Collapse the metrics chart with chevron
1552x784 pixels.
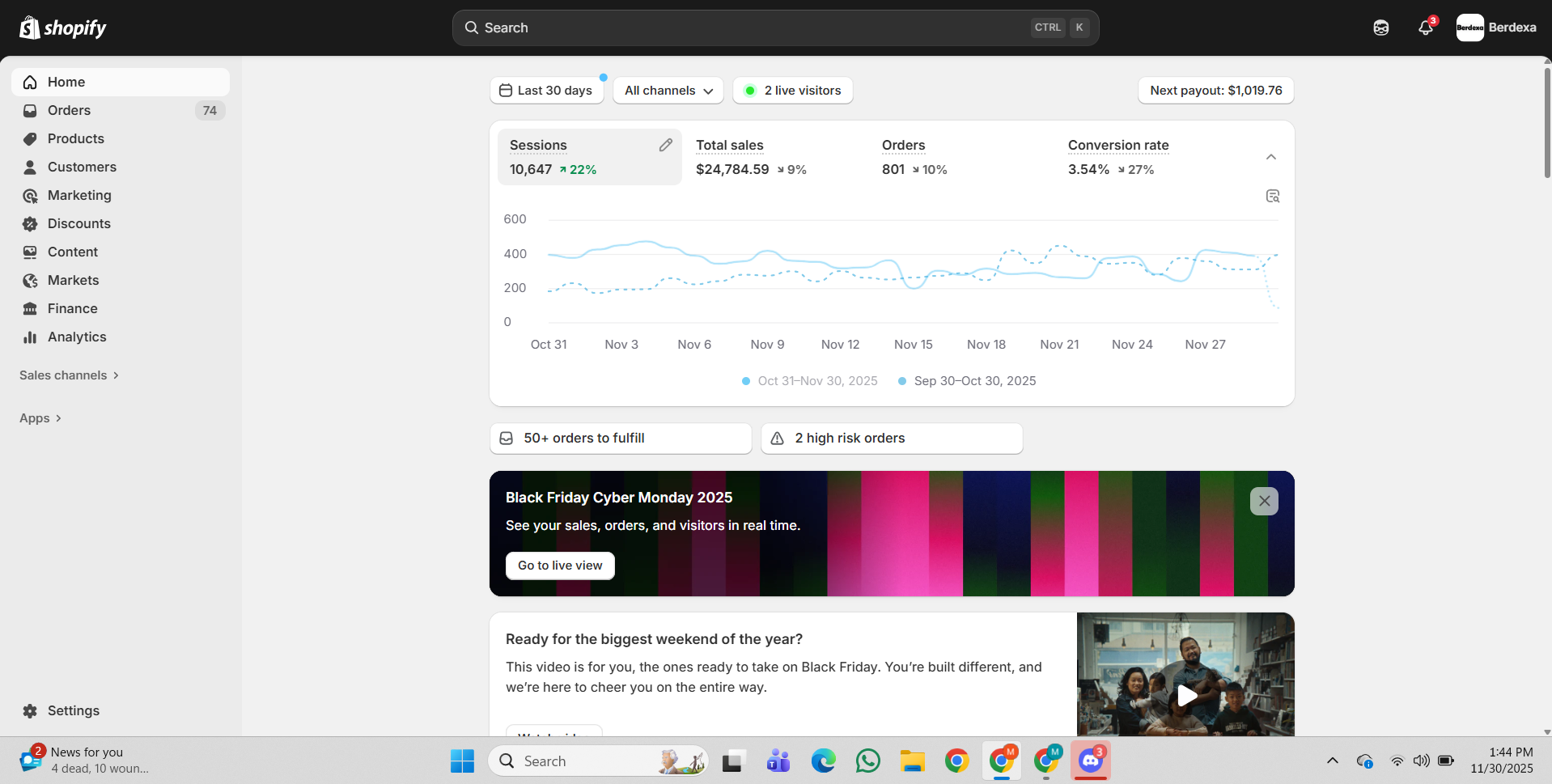click(1271, 157)
